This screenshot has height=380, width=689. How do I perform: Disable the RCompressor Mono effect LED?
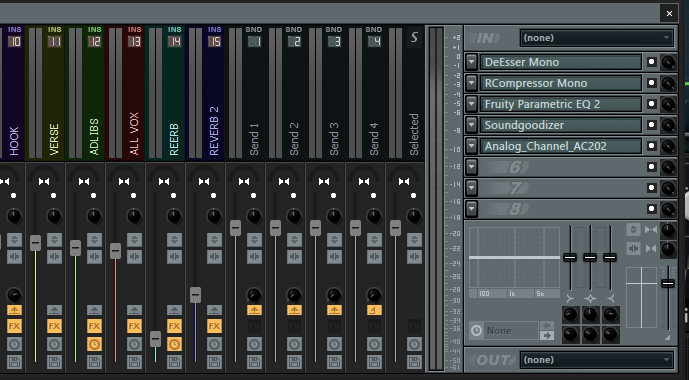tap(652, 83)
